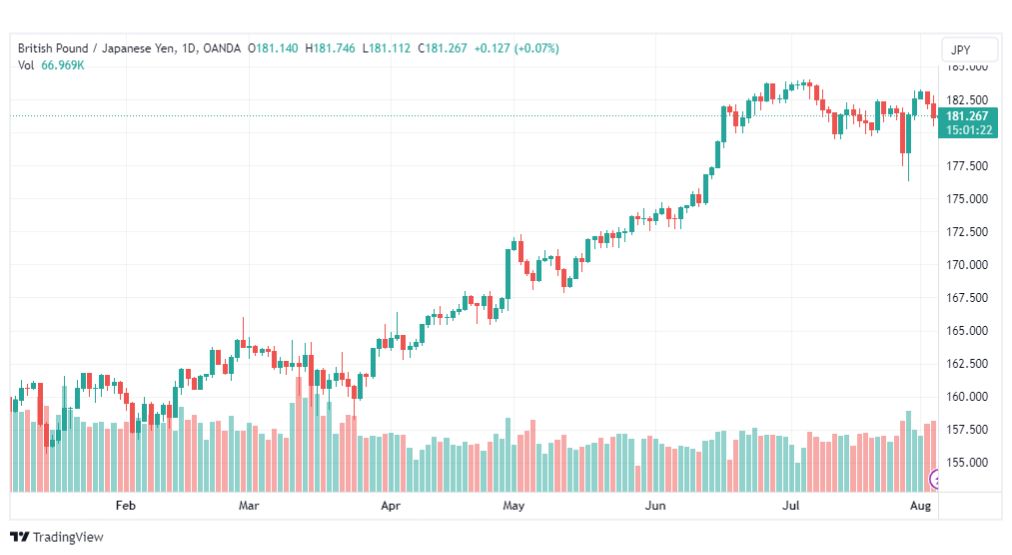Click the 15:01:22 countdown timer
The image size is (1012, 555).
pyautogui.click(x=968, y=130)
